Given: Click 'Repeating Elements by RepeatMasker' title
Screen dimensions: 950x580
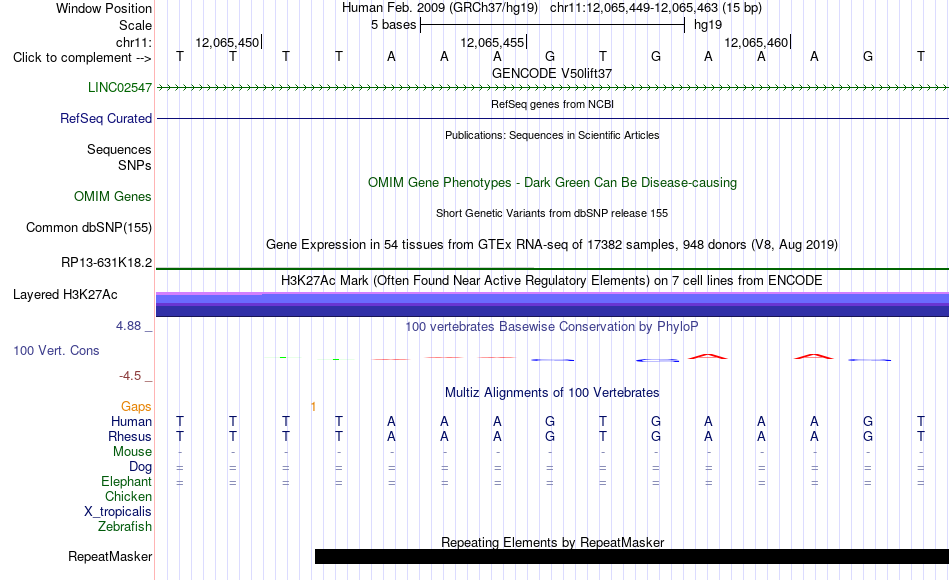Looking at the screenshot, I should [552, 542].
